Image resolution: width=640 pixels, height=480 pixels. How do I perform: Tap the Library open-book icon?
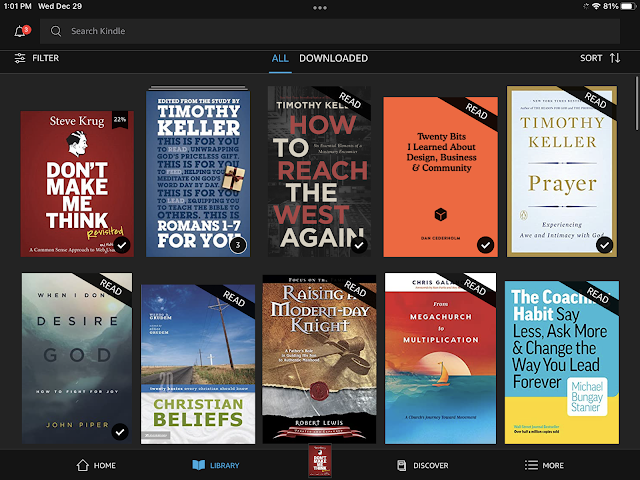point(199,465)
